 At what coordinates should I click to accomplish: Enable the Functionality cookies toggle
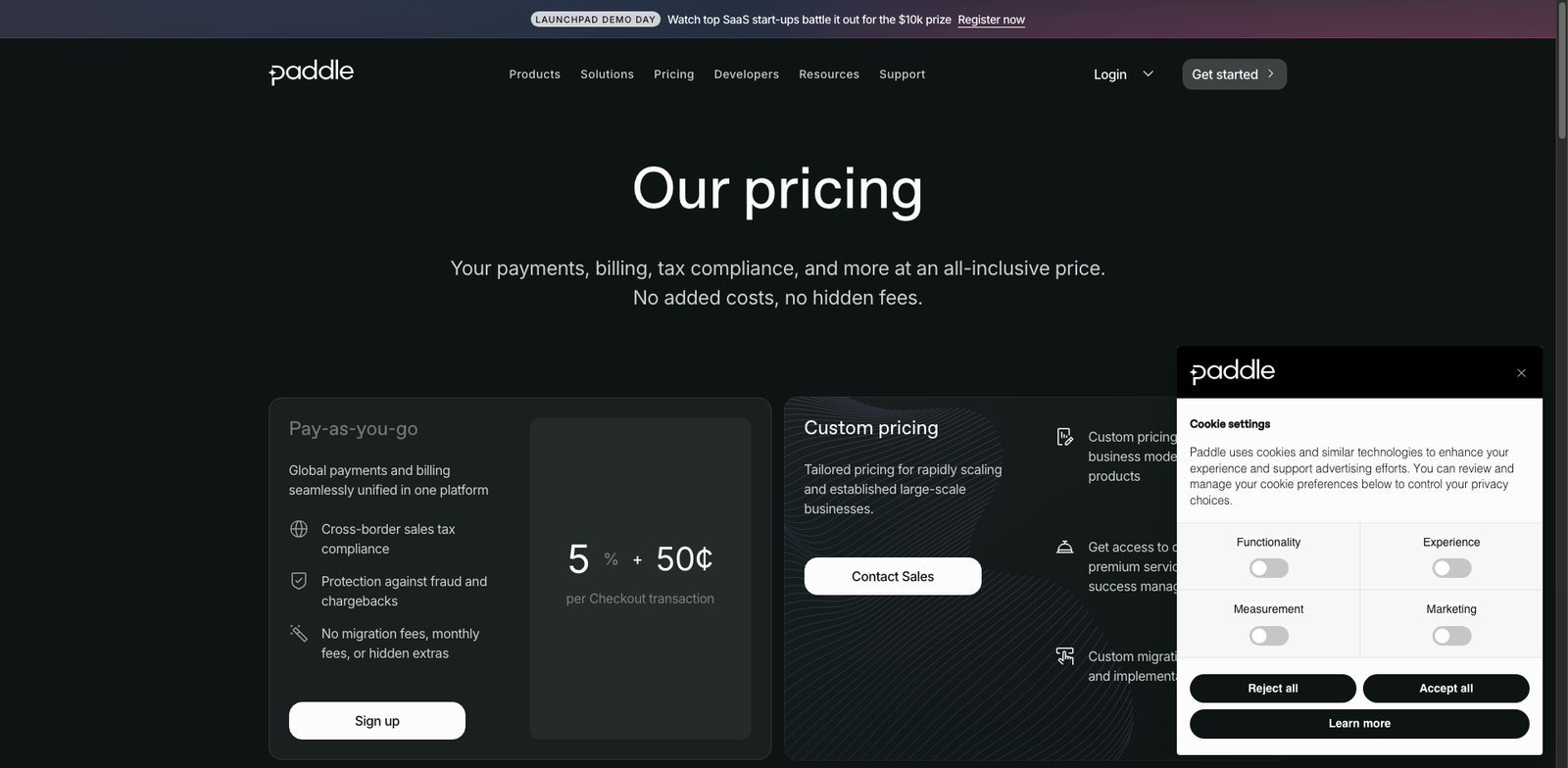point(1268,567)
